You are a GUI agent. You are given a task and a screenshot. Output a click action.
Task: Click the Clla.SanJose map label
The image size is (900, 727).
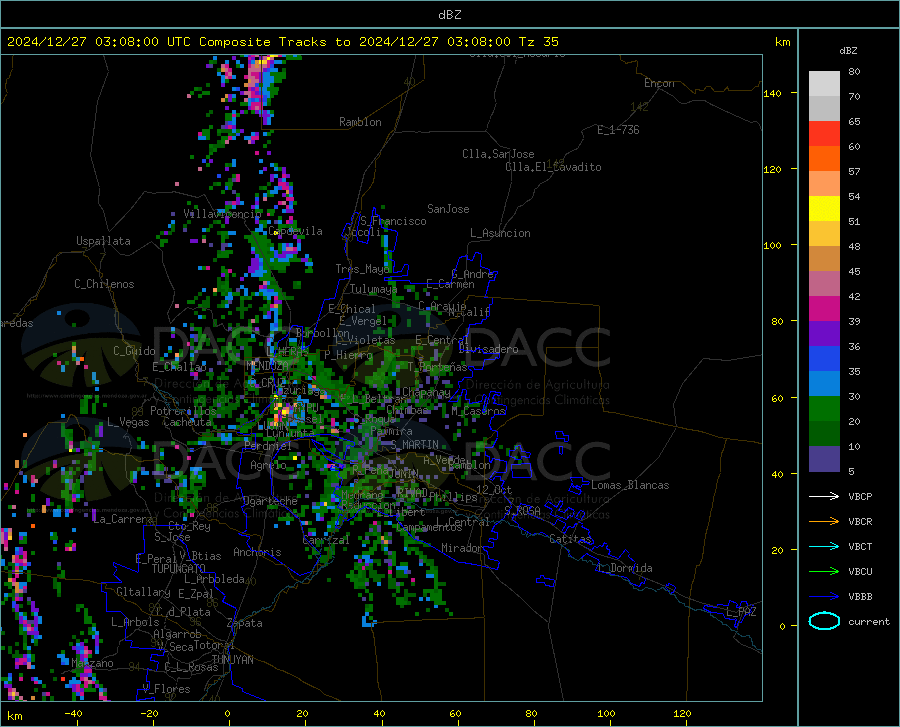498,154
